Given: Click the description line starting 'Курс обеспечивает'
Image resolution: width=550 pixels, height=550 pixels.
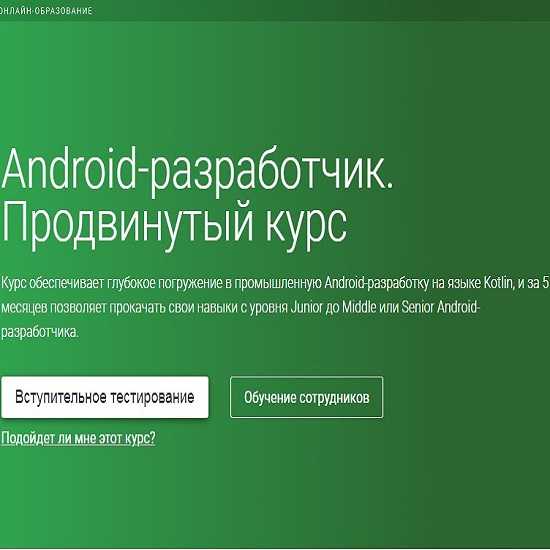Looking at the screenshot, I should coord(275,283).
